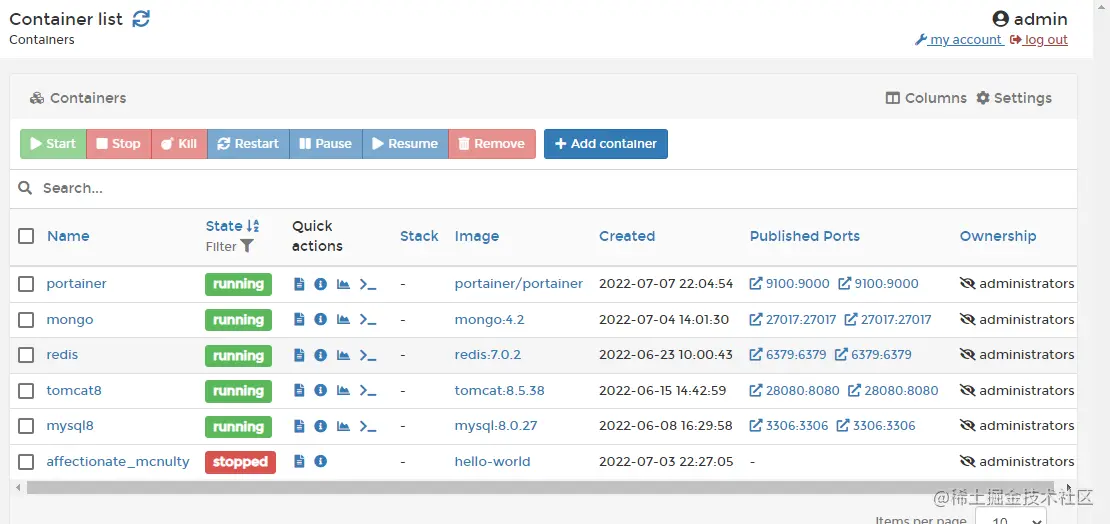Screen dimensions: 1110x524
Task: Open logs icon for the mongo row
Action: coord(299,319)
